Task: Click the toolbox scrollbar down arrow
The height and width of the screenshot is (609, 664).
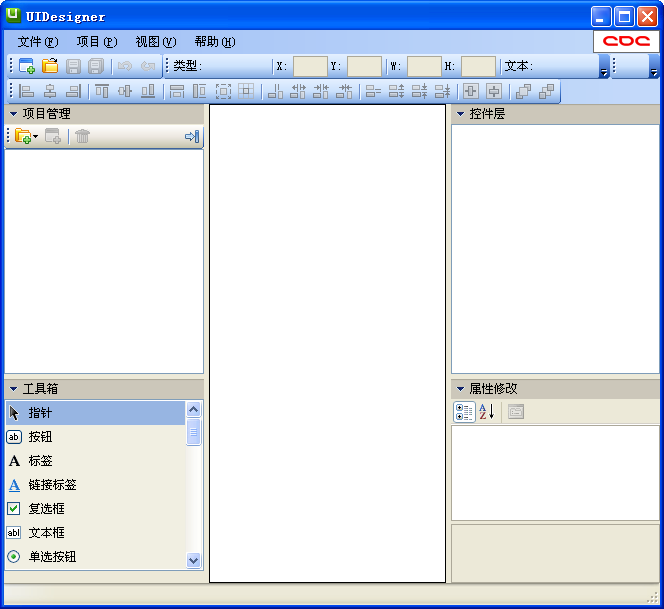Action: click(194, 561)
